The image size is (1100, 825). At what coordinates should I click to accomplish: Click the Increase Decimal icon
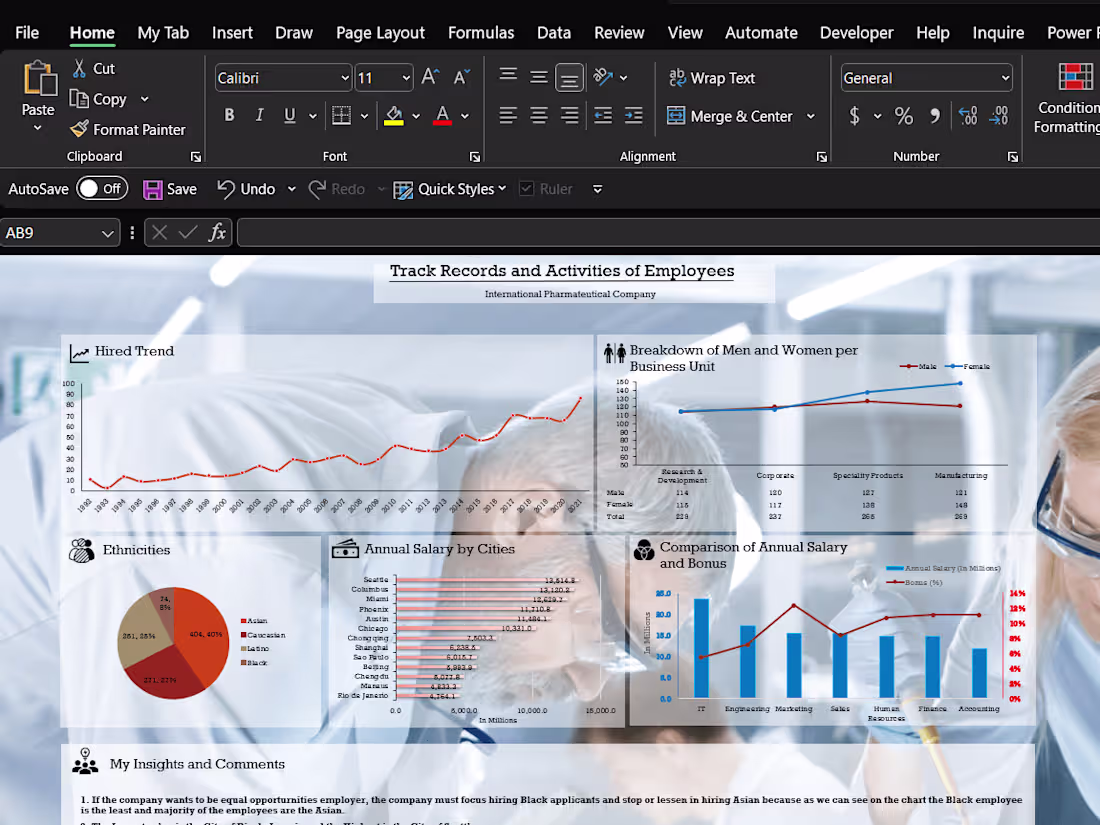pyautogui.click(x=967, y=116)
